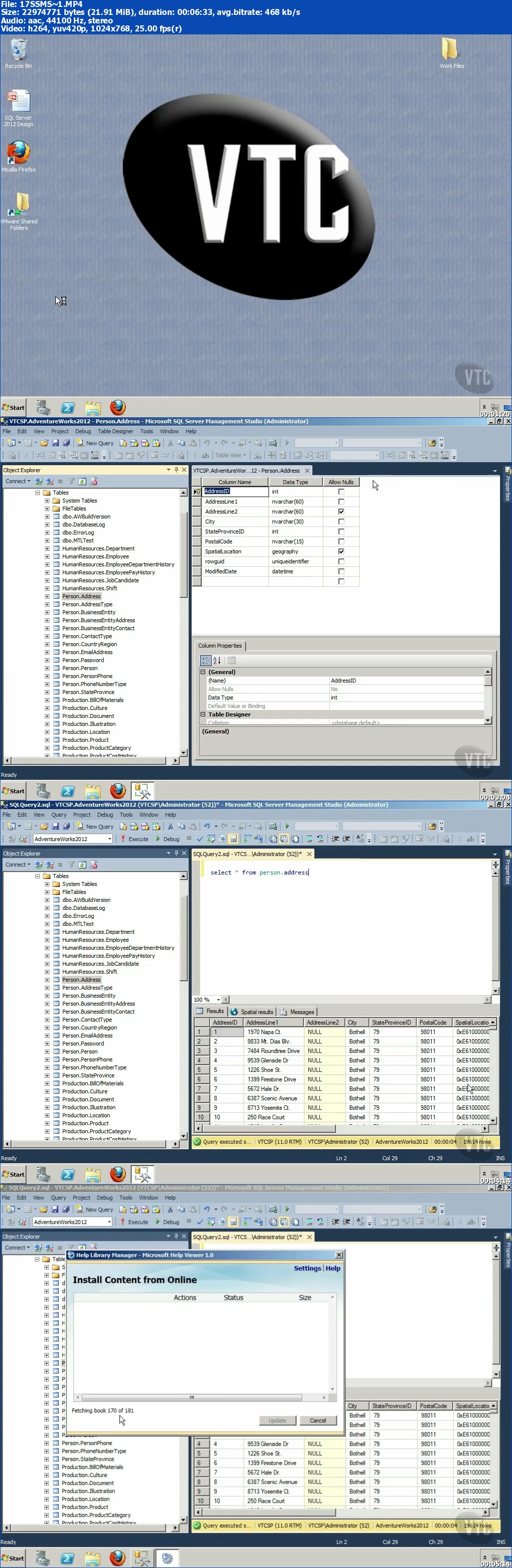Click the Help Viewer icon in the bottom taskbar
Screen dimensions: 512x1568
(x=167, y=1558)
